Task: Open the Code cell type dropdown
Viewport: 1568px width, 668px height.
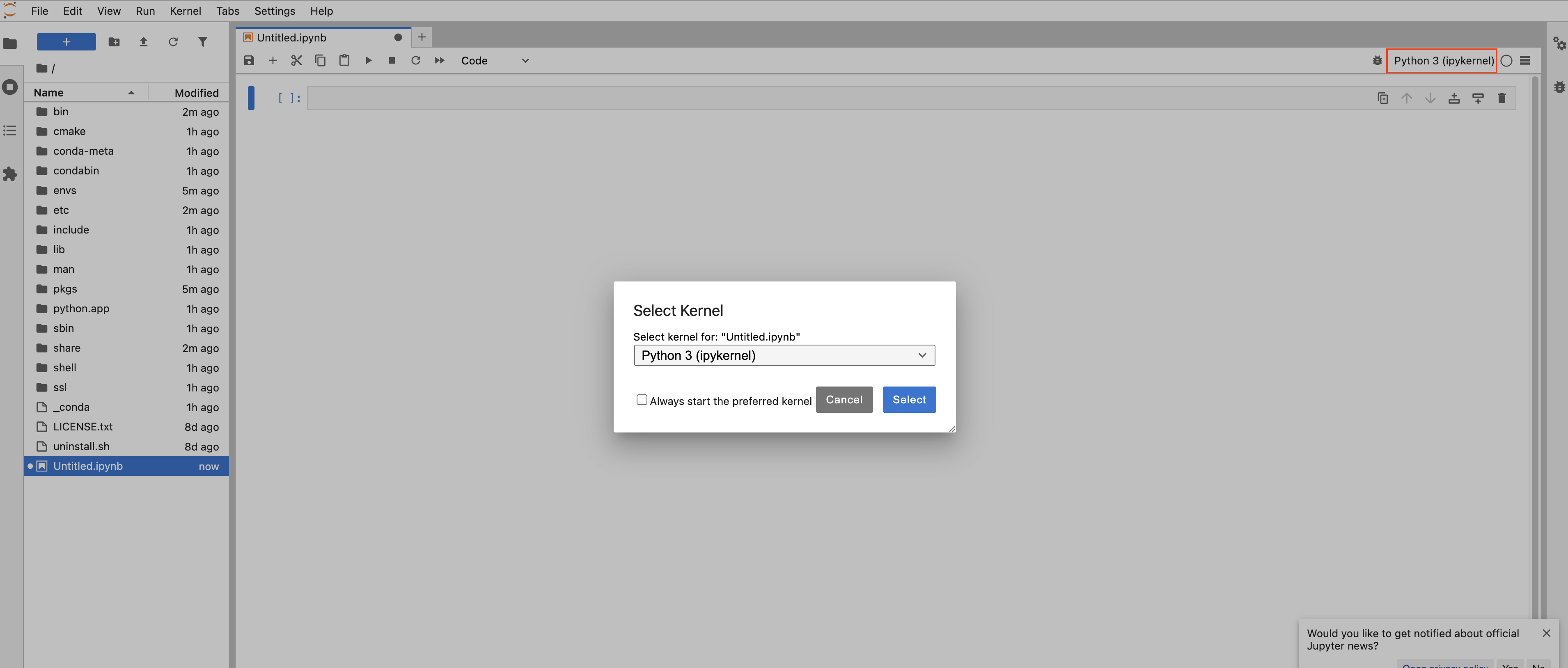Action: [494, 60]
